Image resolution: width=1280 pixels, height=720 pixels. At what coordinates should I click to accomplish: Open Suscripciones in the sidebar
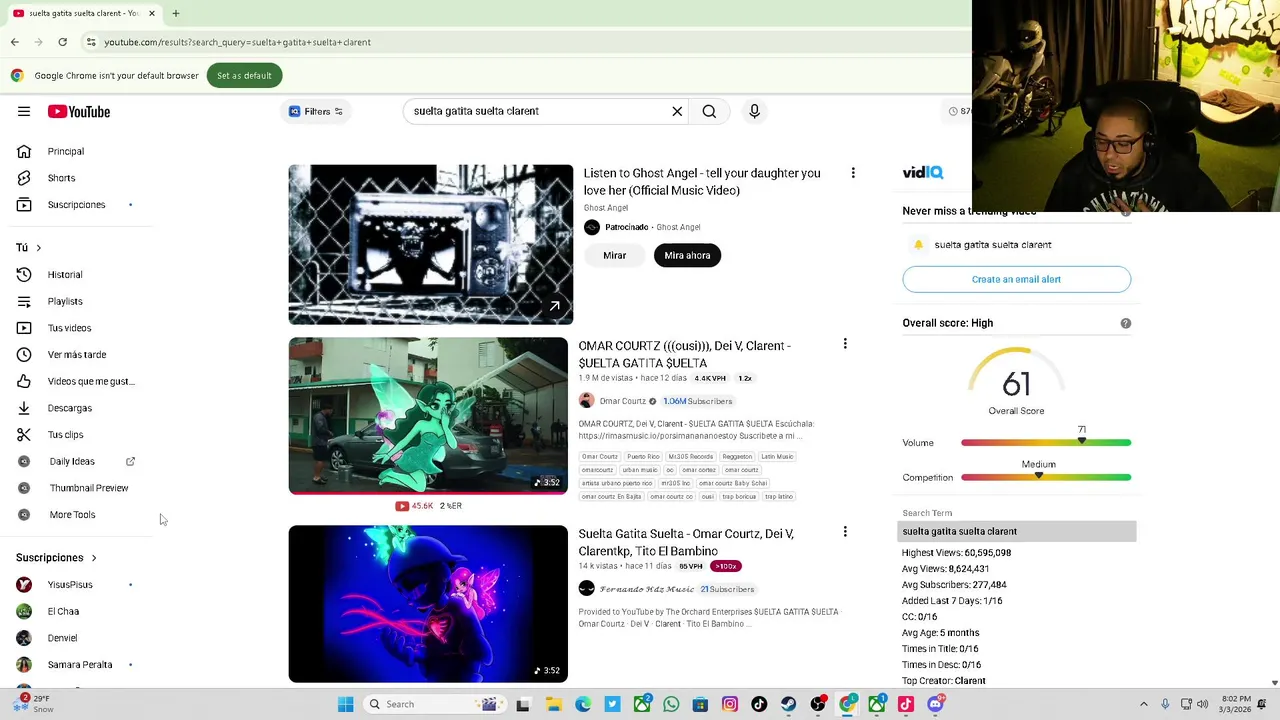pos(76,205)
